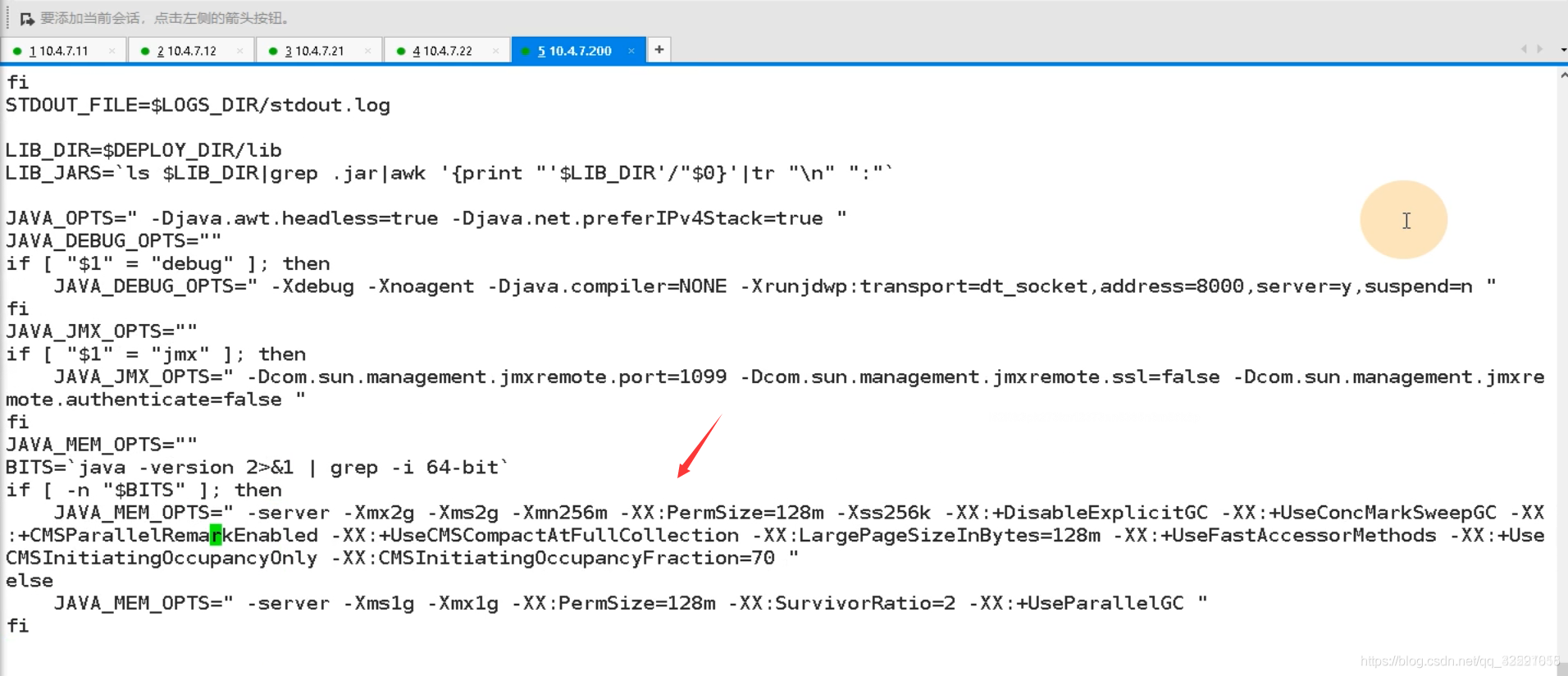Close the 10.4.7.22 session tab
1568x676 pixels.
tap(495, 51)
